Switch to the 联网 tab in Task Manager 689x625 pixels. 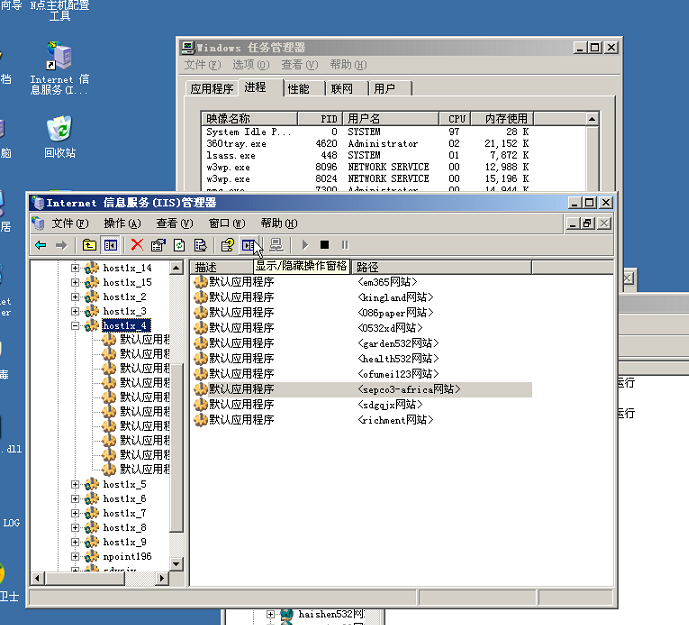tap(342, 89)
